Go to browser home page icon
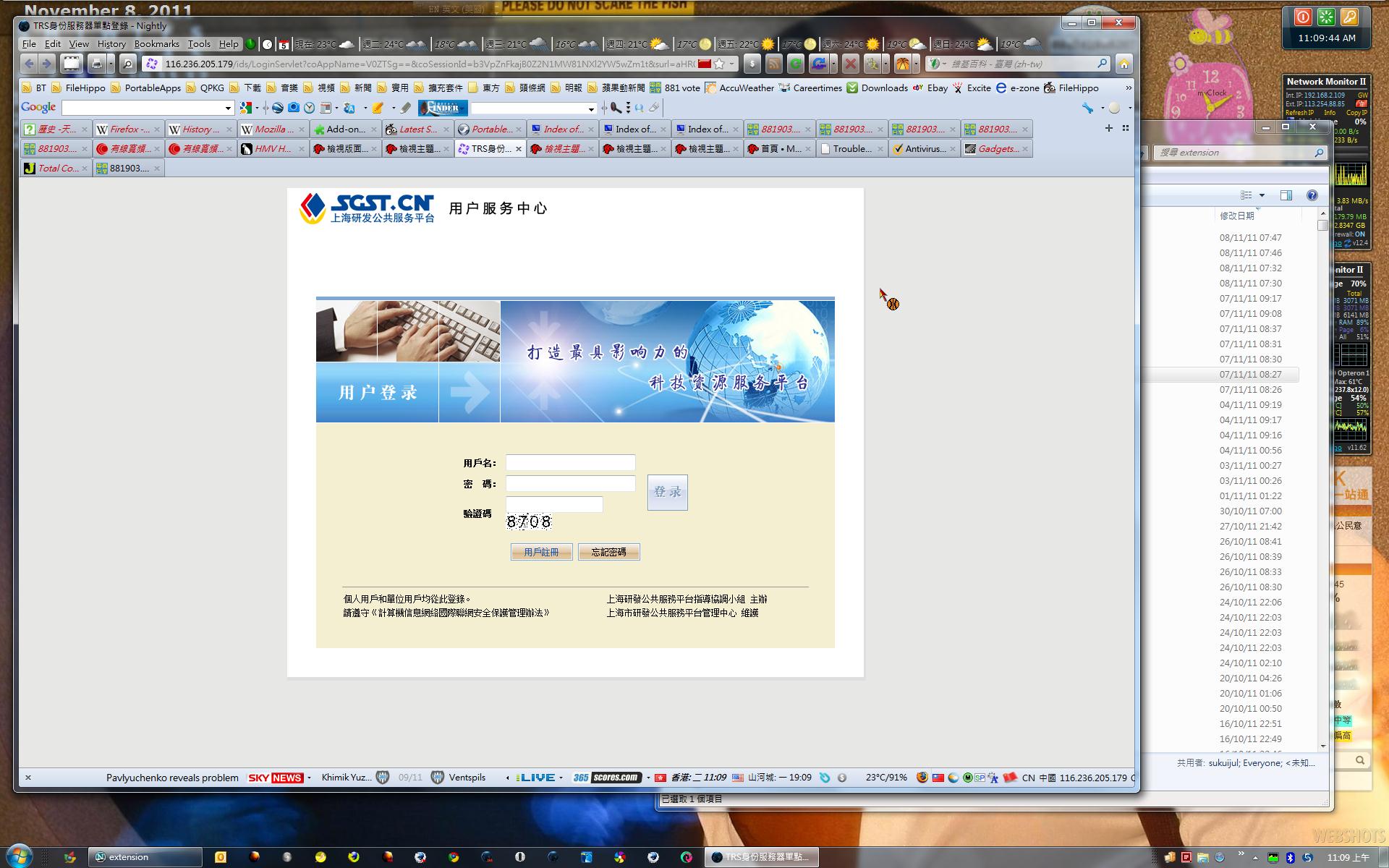This screenshot has width=1389, height=868. click(1123, 64)
